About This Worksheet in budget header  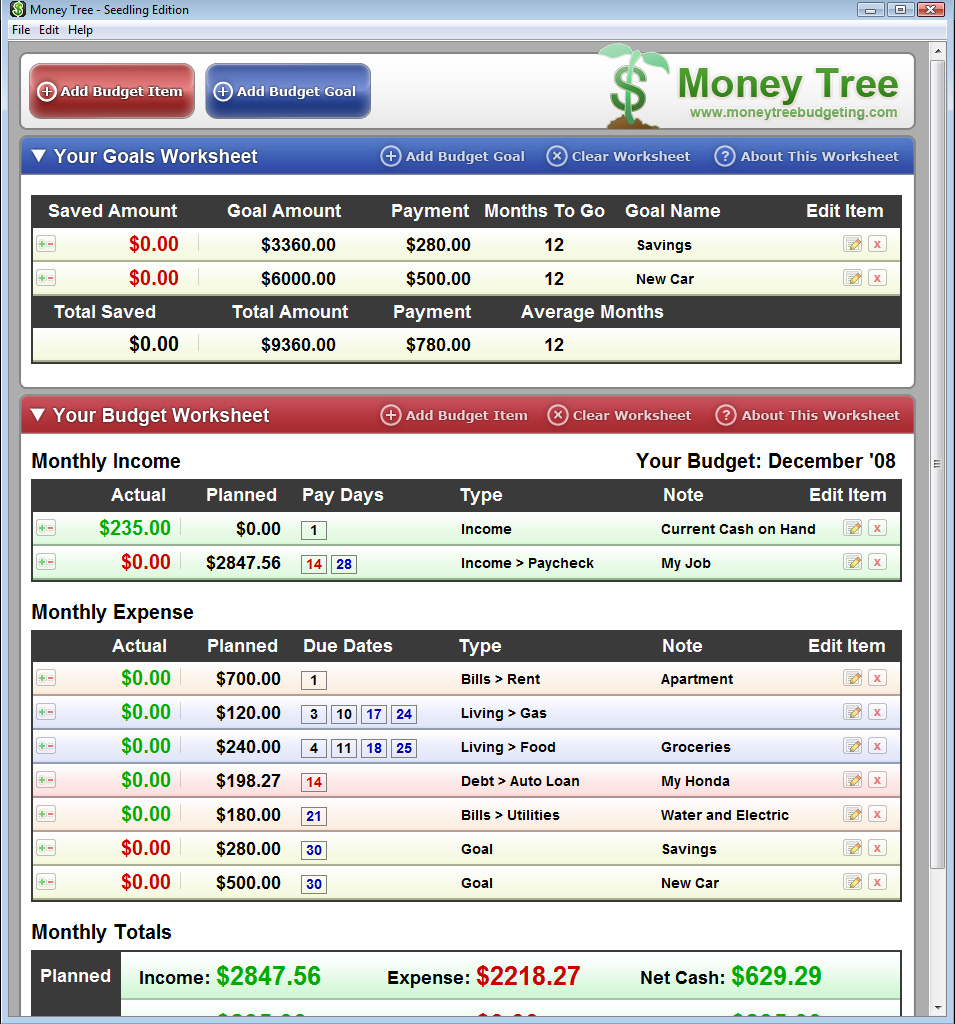(807, 415)
